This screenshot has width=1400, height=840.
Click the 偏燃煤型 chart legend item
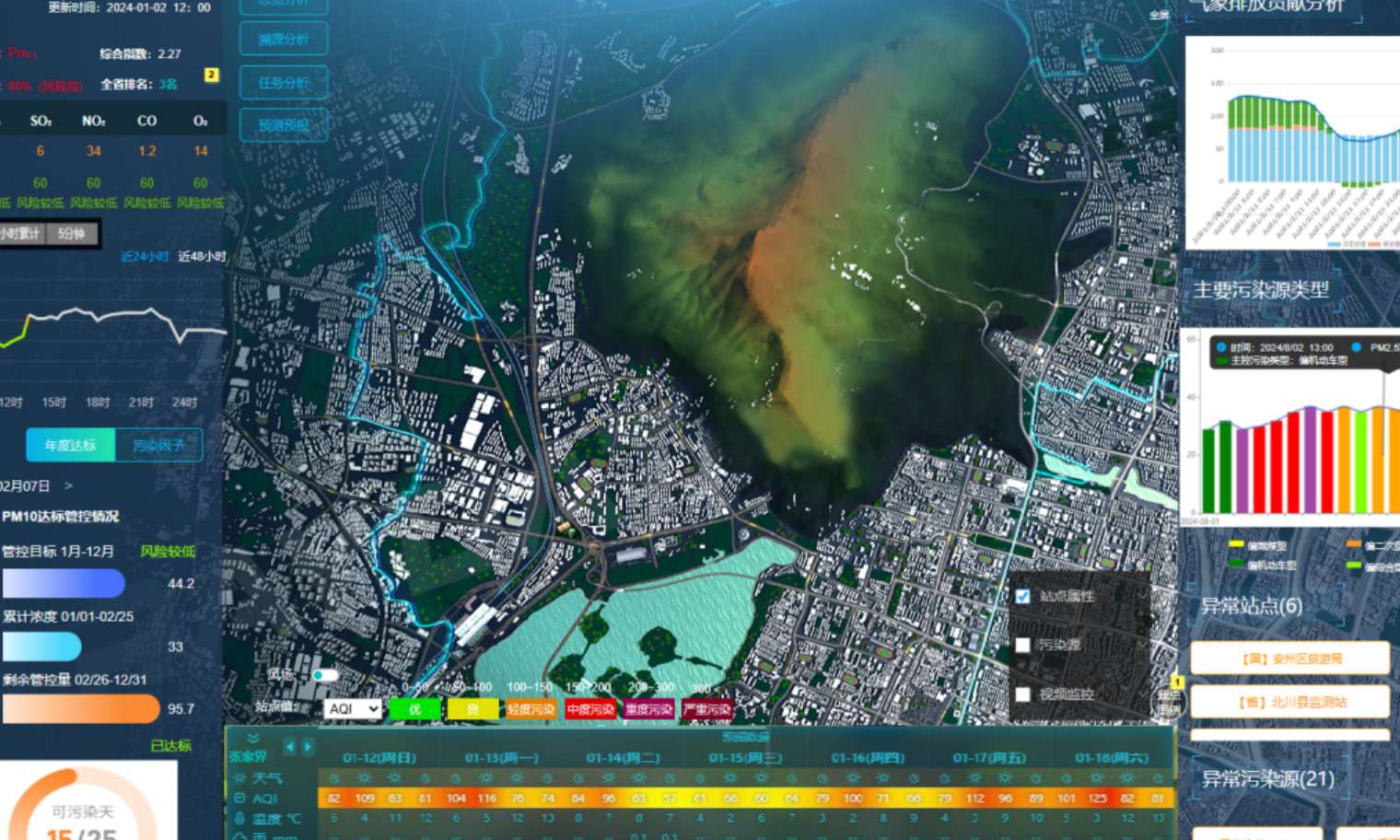[x=1258, y=545]
